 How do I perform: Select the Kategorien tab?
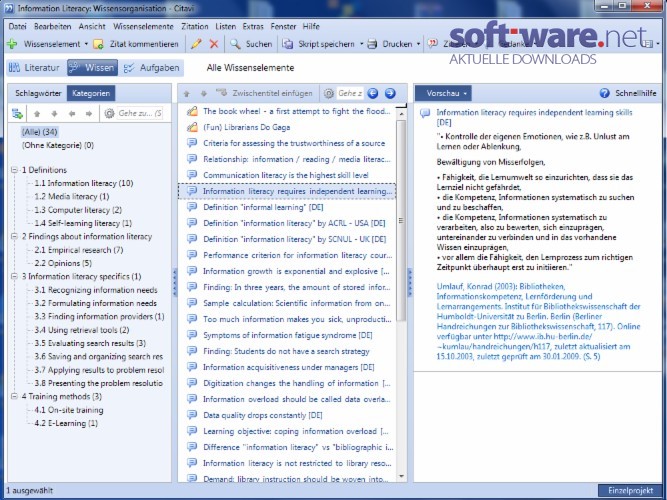[x=91, y=93]
